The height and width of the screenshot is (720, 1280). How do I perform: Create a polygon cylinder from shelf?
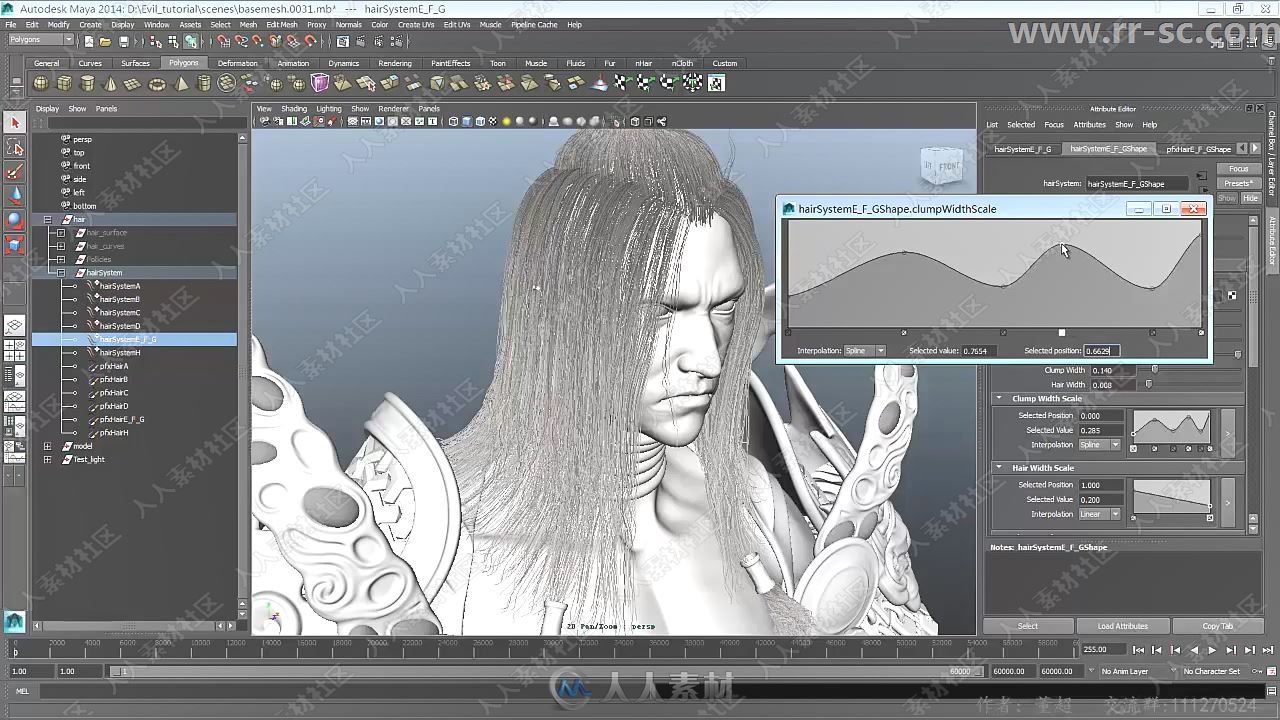[x=88, y=83]
